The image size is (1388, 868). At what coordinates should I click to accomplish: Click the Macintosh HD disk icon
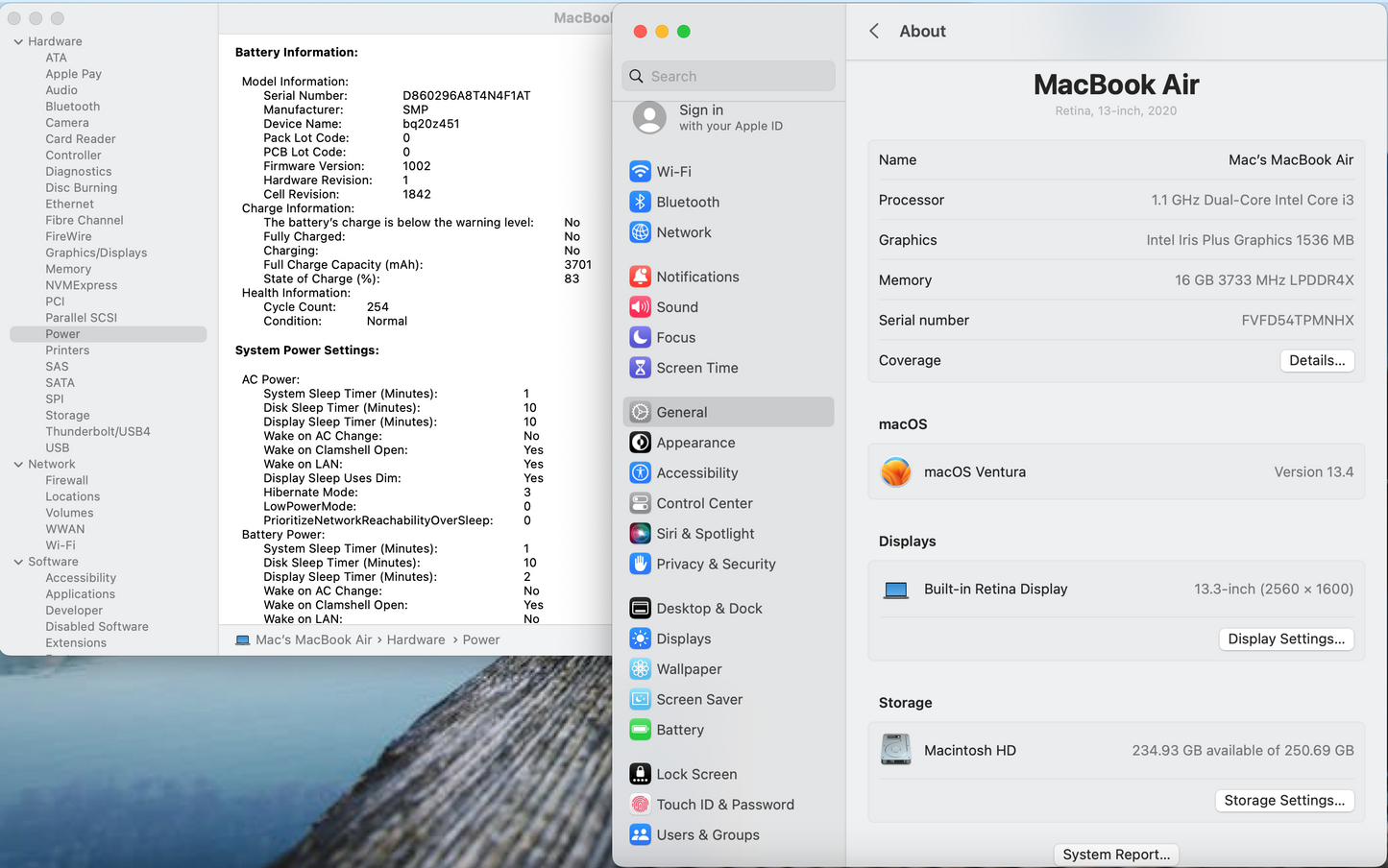pos(895,750)
